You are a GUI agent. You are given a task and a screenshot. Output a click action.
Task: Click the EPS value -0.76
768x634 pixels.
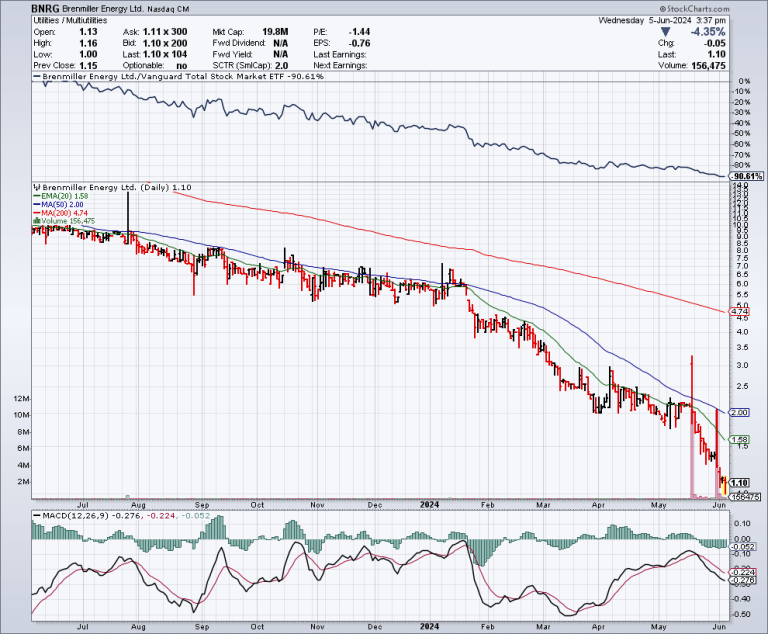[359, 43]
